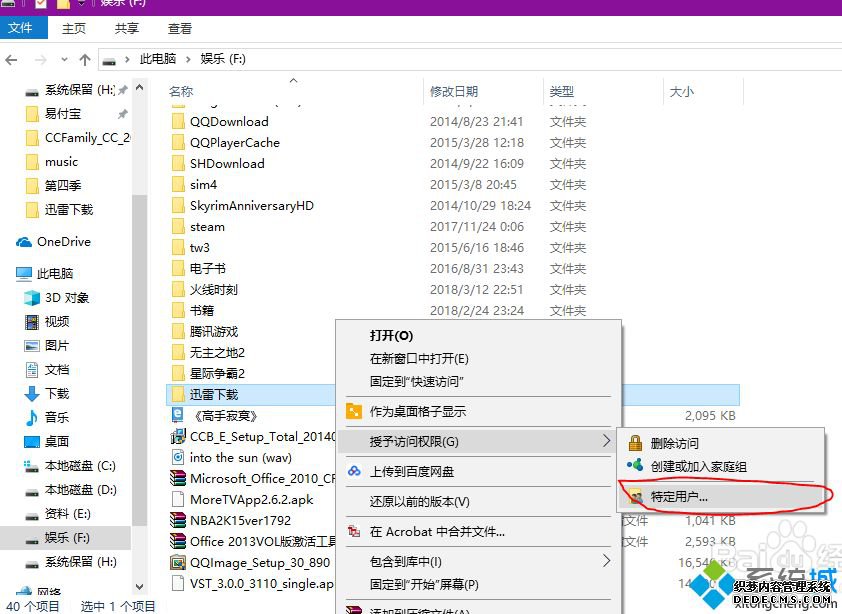Image resolution: width=842 pixels, height=614 pixels.
Task: Switch to the 共享 ribbon tab
Action: 127,28
